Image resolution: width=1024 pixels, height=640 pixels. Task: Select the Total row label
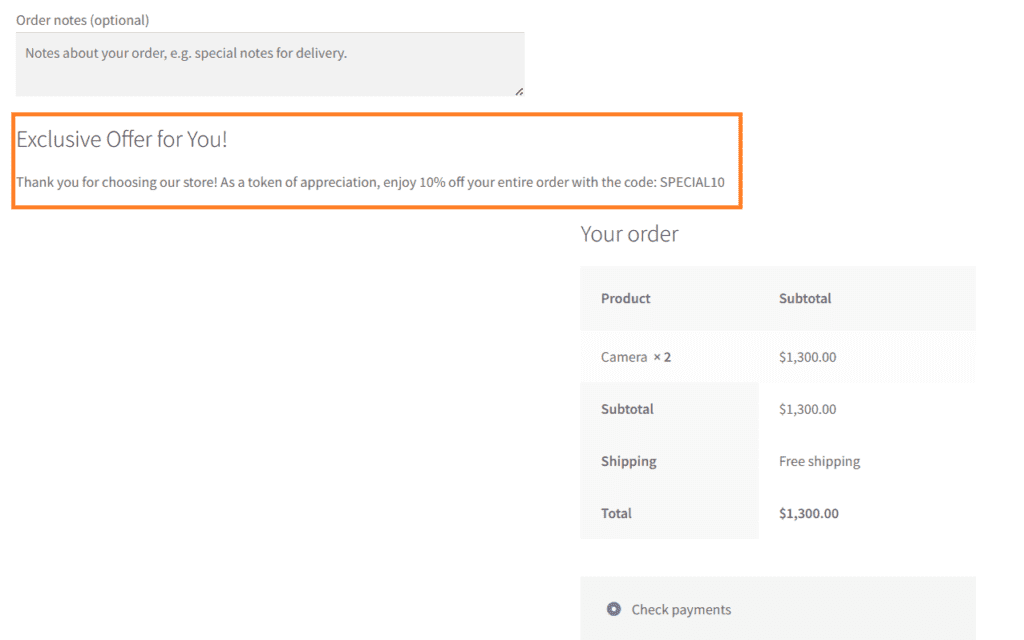pyautogui.click(x=615, y=513)
